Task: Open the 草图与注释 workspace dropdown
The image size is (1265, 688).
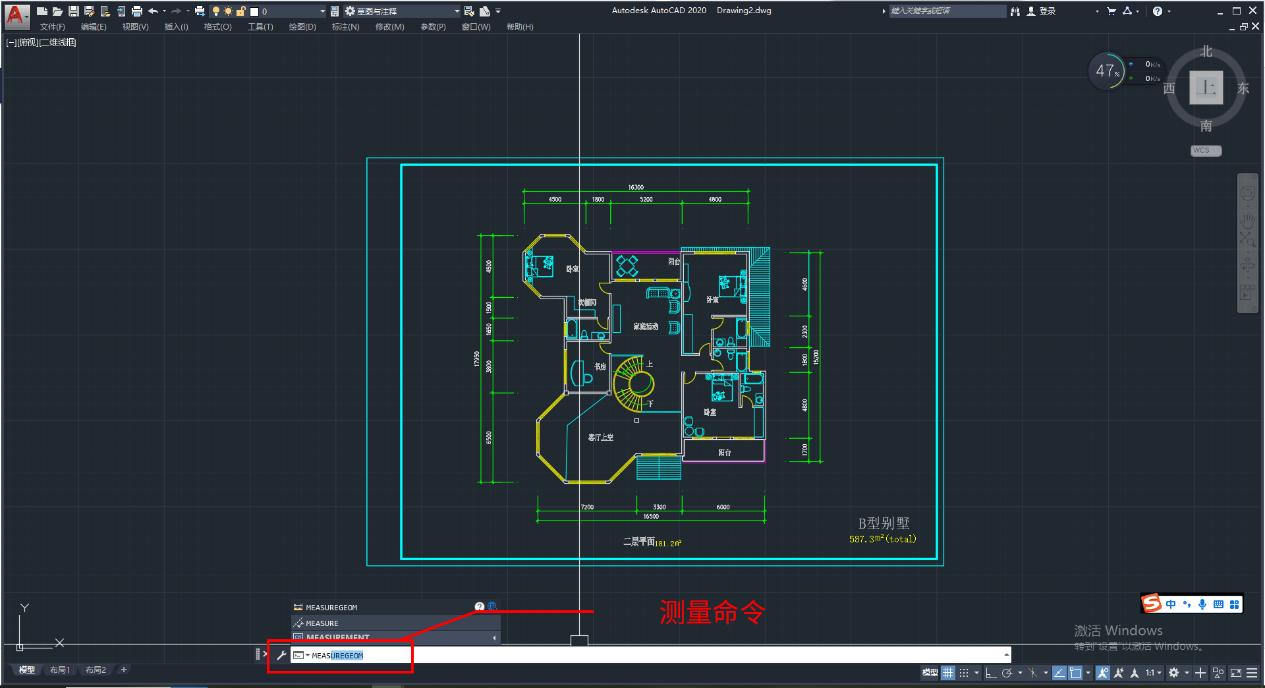Action: pos(456,11)
